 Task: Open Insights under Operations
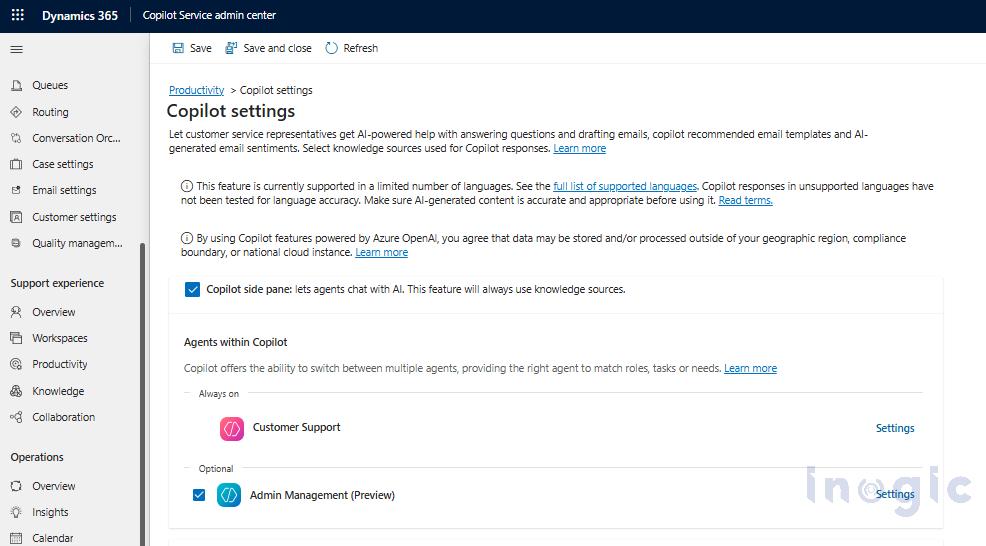(x=50, y=512)
